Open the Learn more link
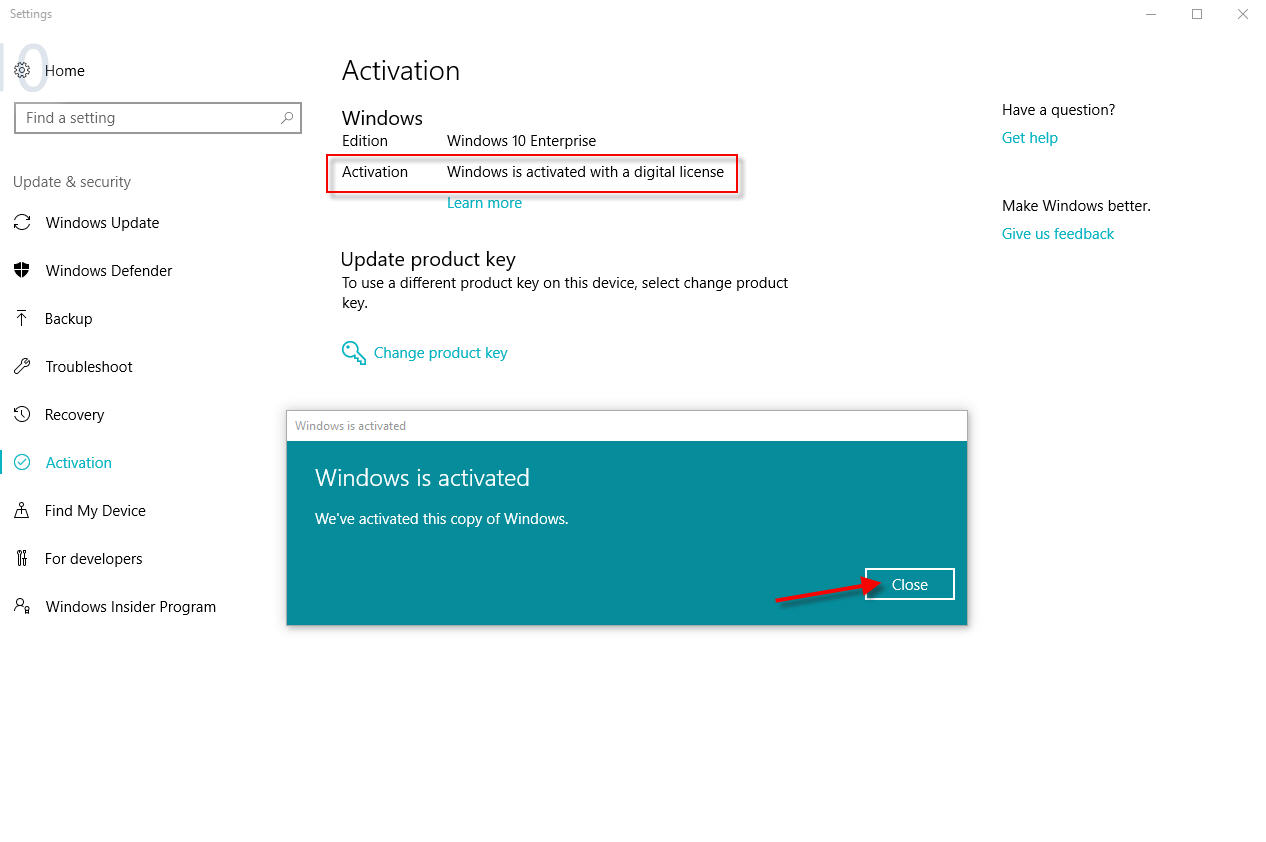Viewport: 1266px width, 842px height. (x=484, y=203)
